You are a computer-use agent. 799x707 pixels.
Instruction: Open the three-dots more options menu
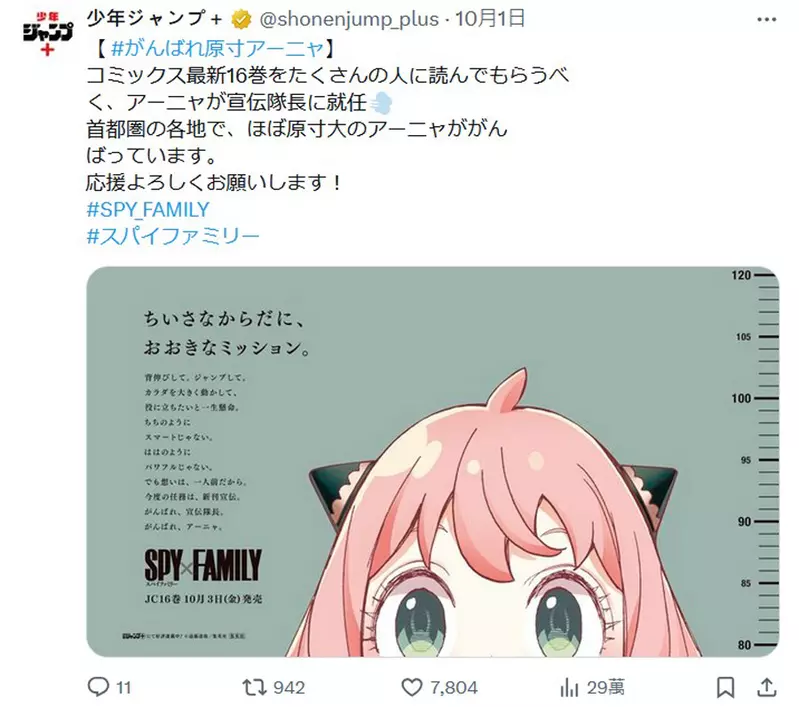[766, 19]
